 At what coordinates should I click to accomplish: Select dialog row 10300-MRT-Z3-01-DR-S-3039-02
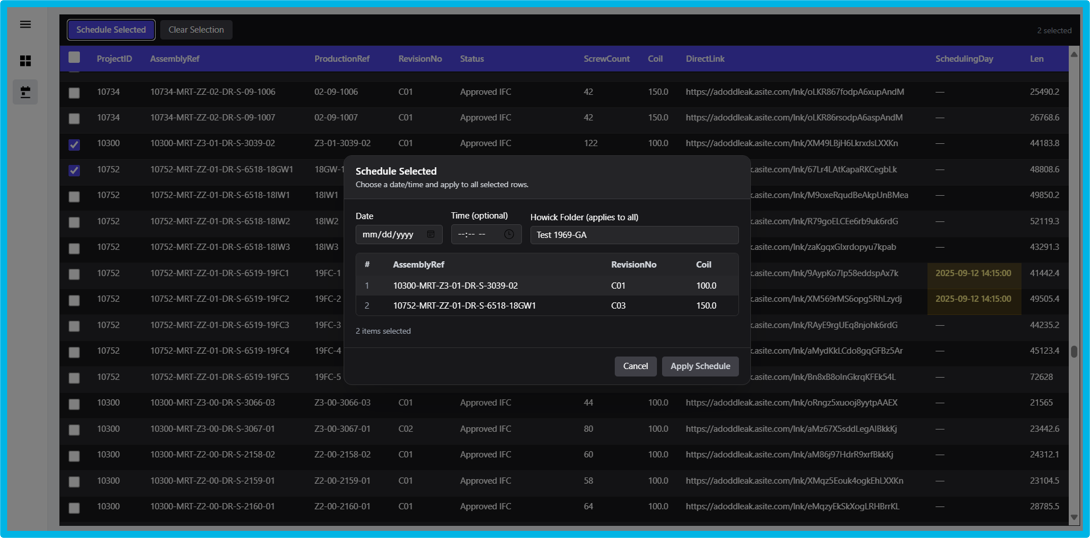pos(546,286)
